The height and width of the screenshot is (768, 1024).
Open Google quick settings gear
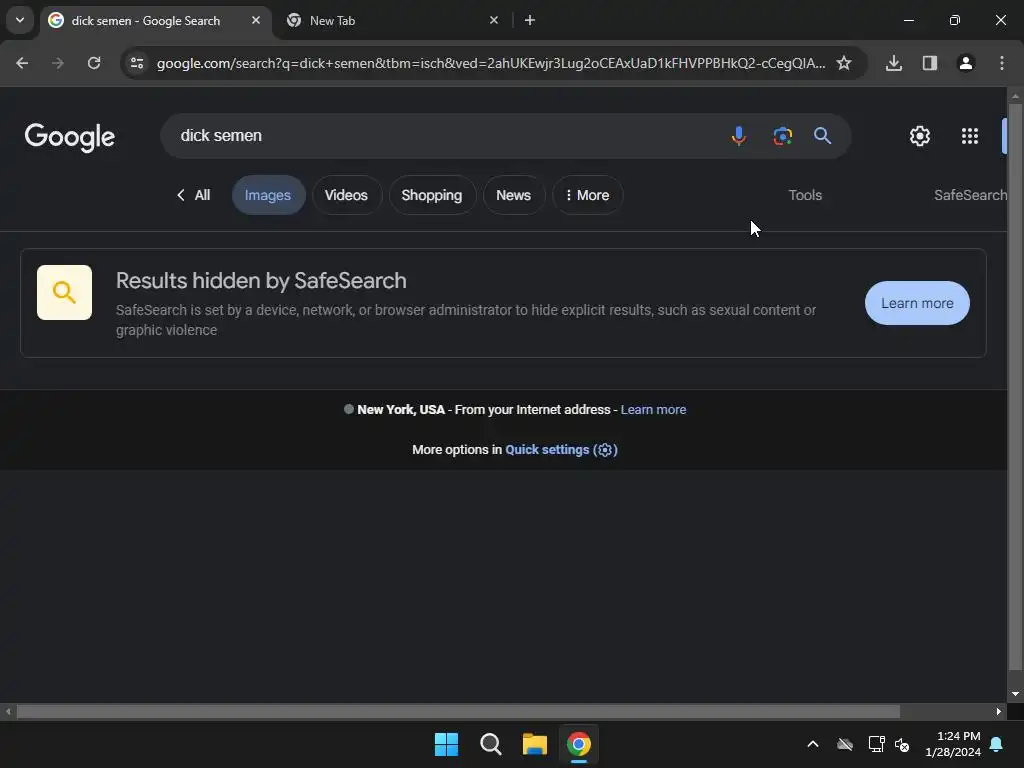(920, 136)
